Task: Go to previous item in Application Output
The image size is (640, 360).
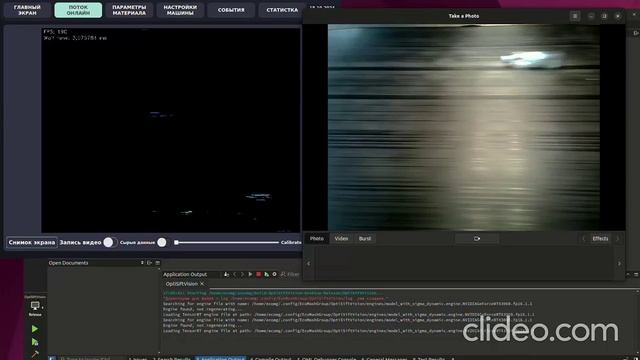Action: click(x=235, y=274)
